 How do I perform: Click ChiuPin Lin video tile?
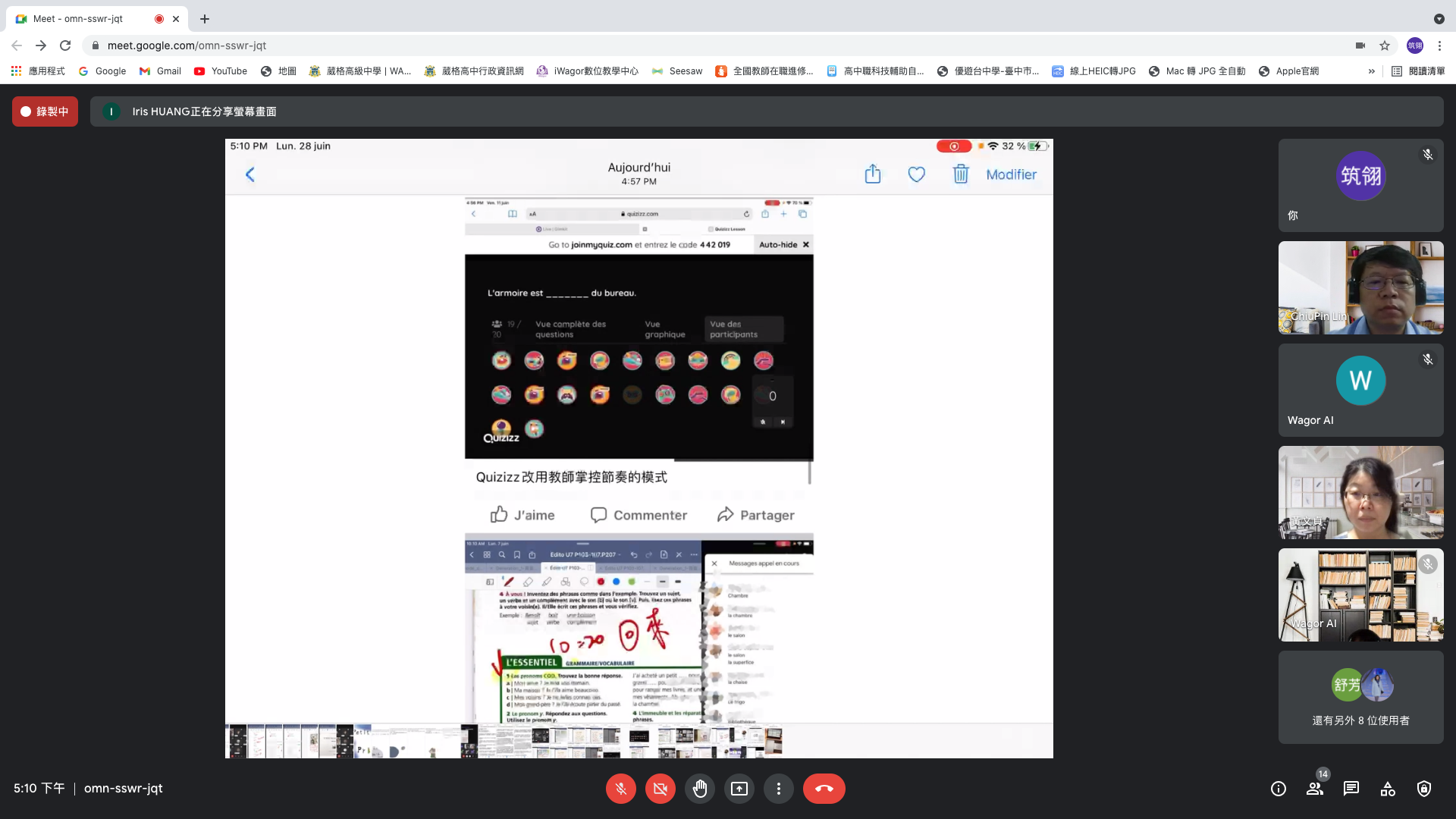coord(1360,287)
